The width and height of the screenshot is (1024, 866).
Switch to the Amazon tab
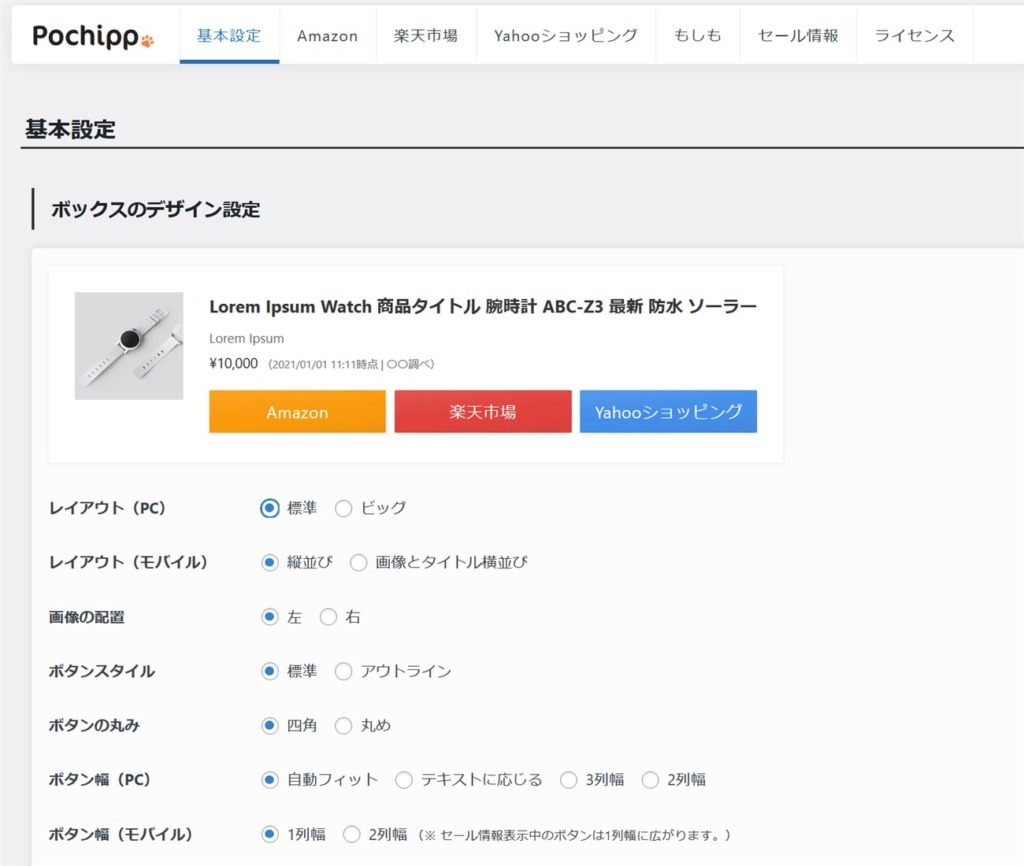[327, 36]
